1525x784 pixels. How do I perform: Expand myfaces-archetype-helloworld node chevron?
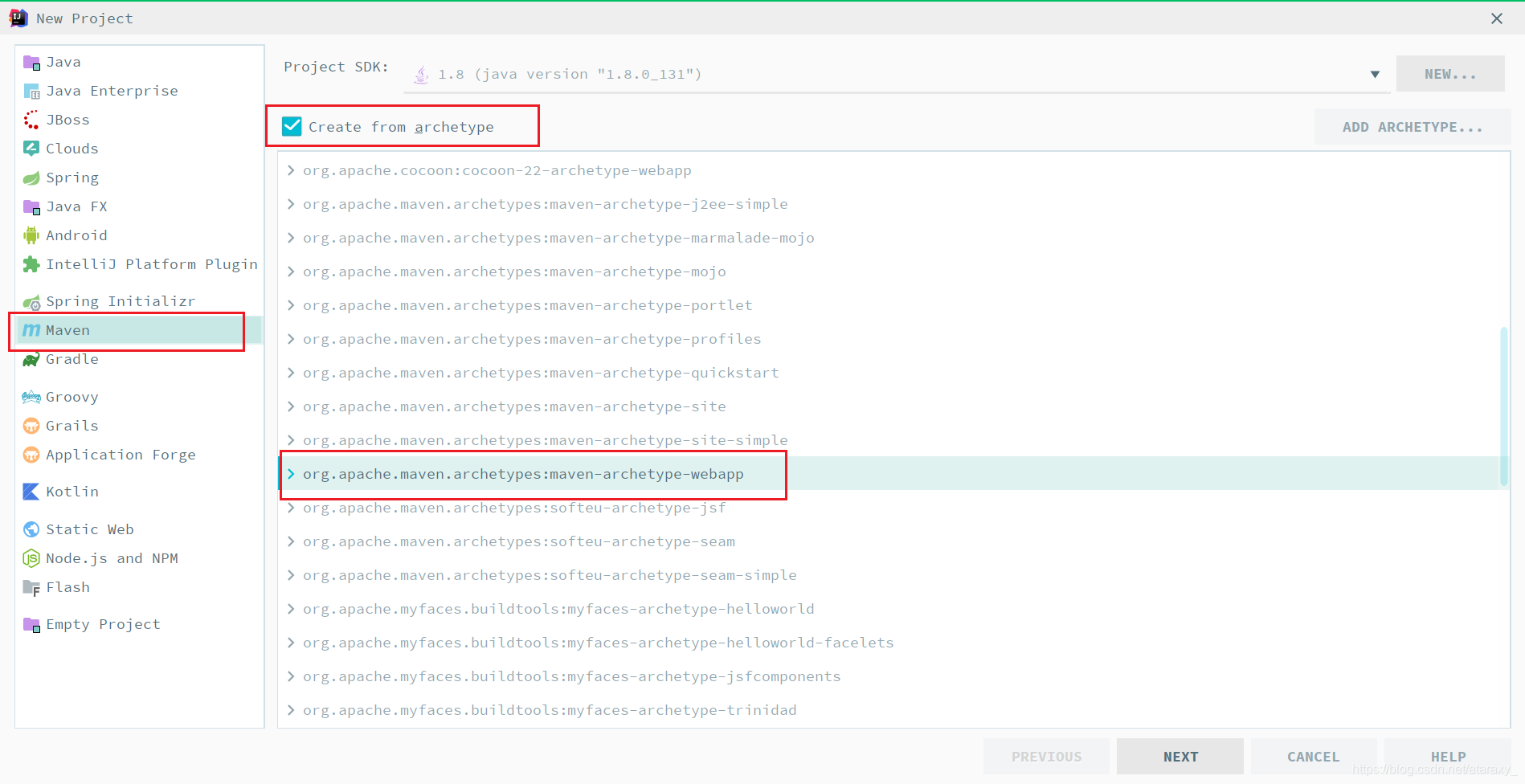click(x=291, y=609)
